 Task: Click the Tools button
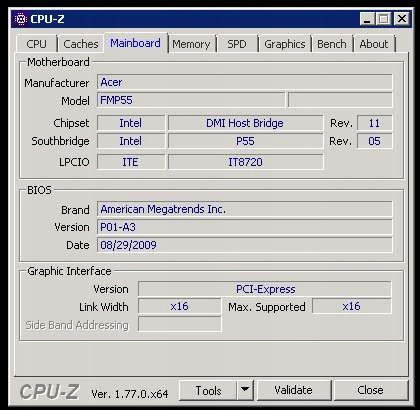click(208, 390)
